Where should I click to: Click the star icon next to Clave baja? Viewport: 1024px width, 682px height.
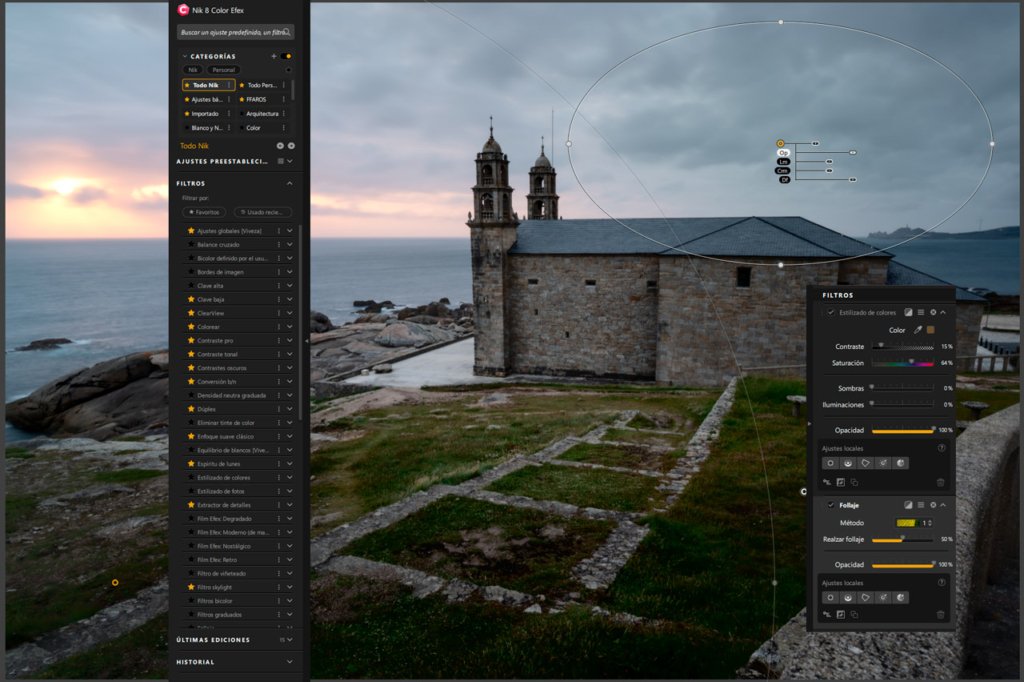point(191,299)
